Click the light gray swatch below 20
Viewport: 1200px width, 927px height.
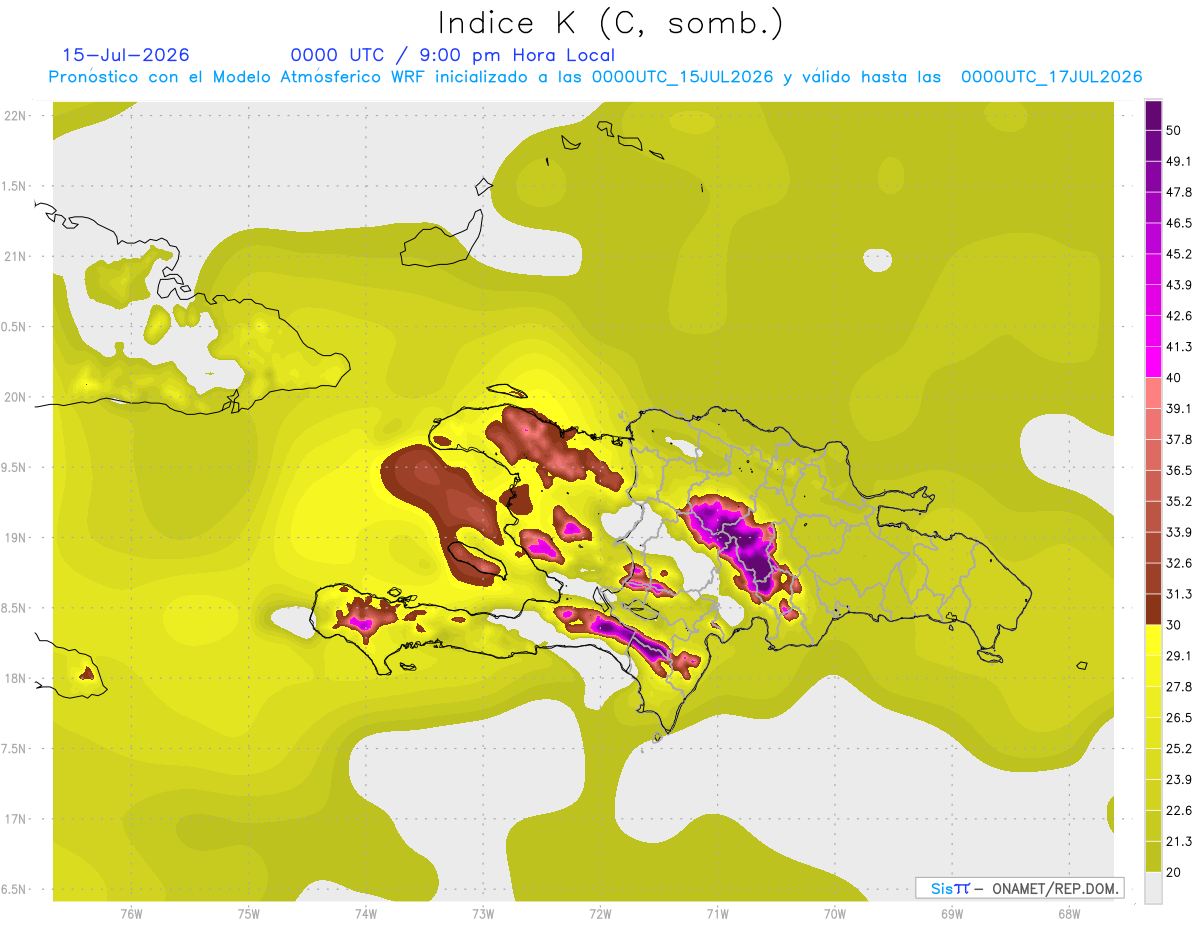click(x=1153, y=887)
